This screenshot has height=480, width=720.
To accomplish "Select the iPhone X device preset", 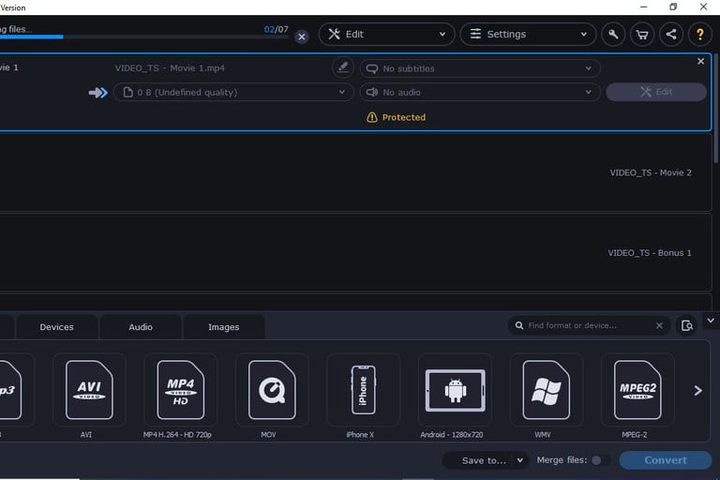I will click(363, 390).
